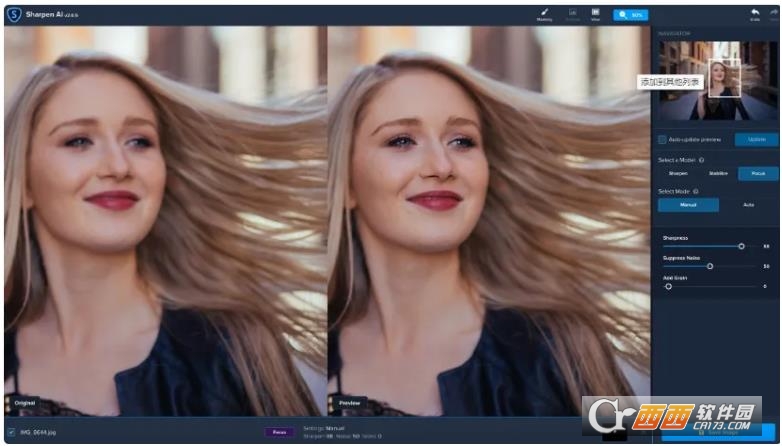
Task: Click the Suppress Noise value field
Action: (766, 266)
